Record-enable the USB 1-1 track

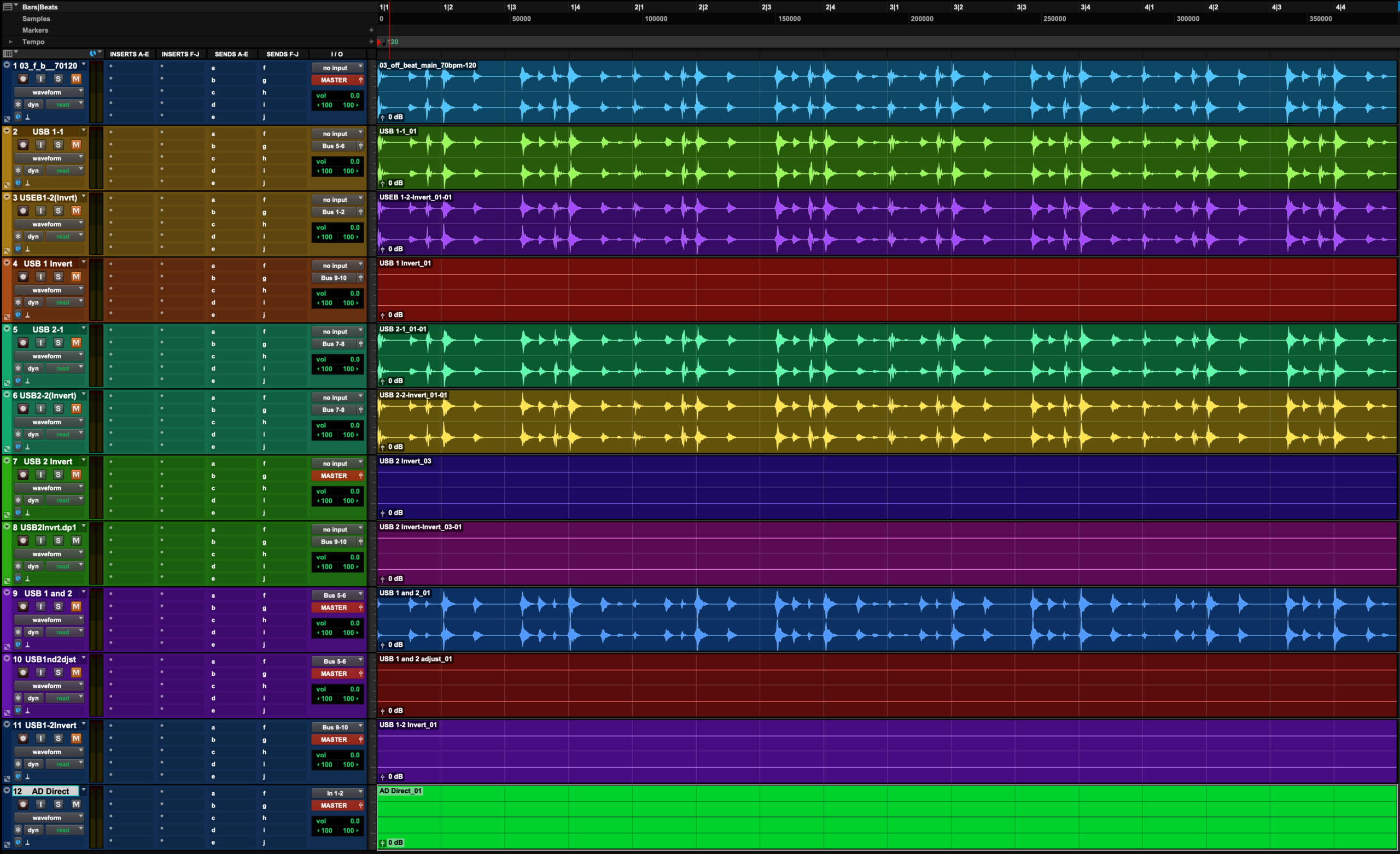pyautogui.click(x=23, y=145)
